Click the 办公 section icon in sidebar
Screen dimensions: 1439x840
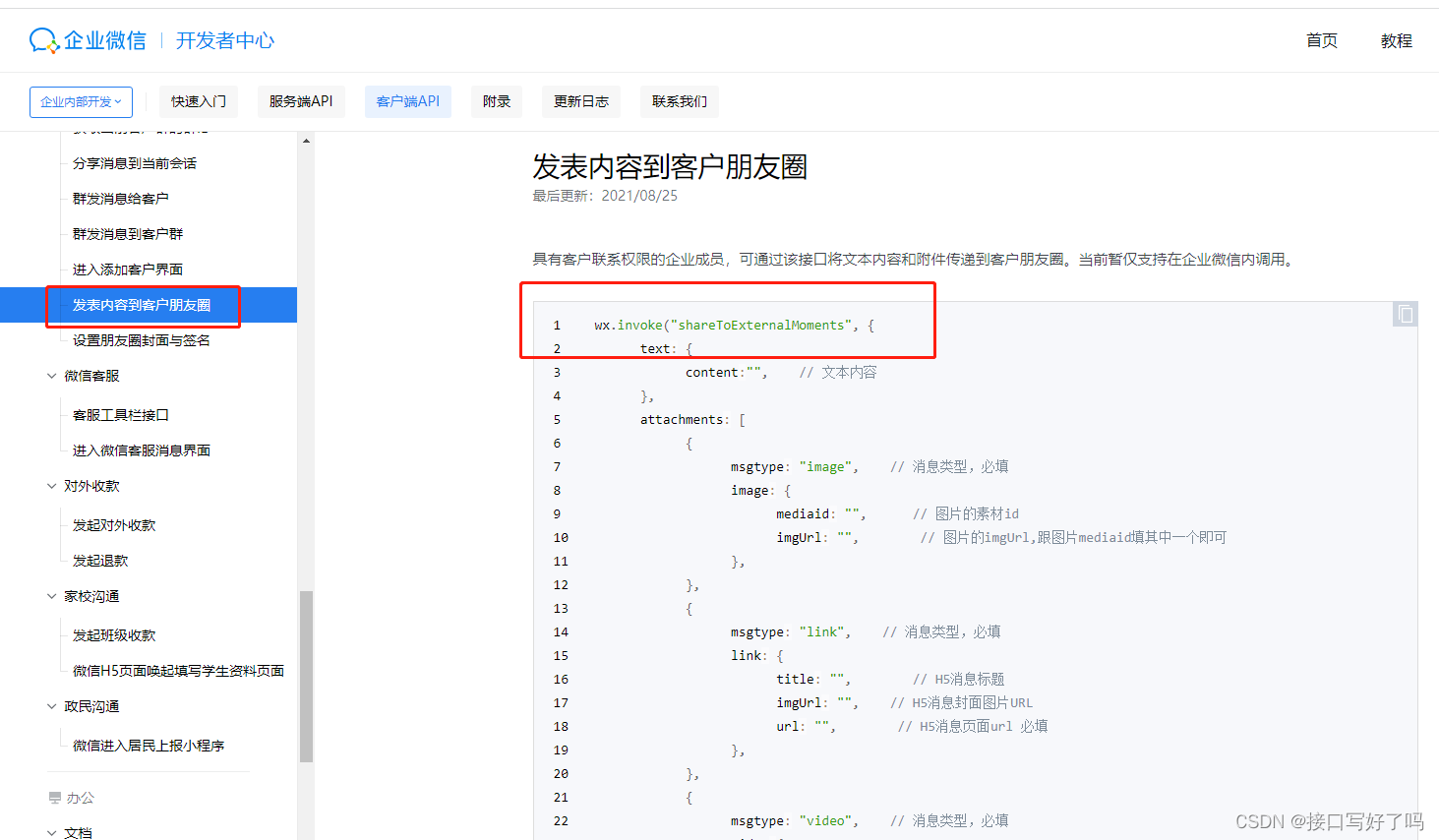click(x=55, y=798)
